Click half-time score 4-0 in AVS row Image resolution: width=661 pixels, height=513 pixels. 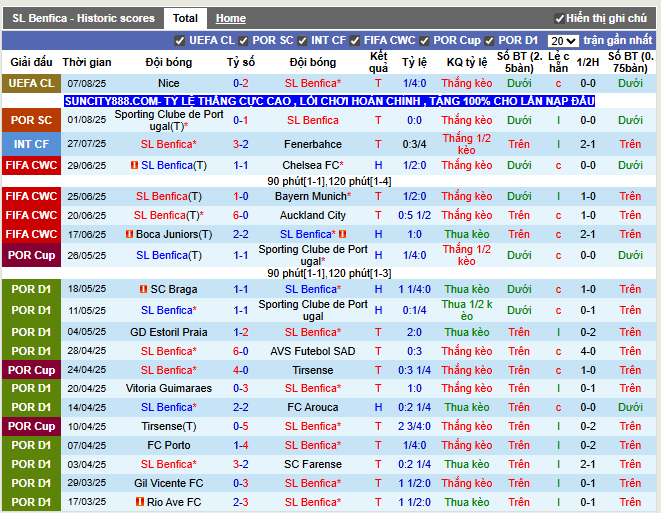click(588, 351)
